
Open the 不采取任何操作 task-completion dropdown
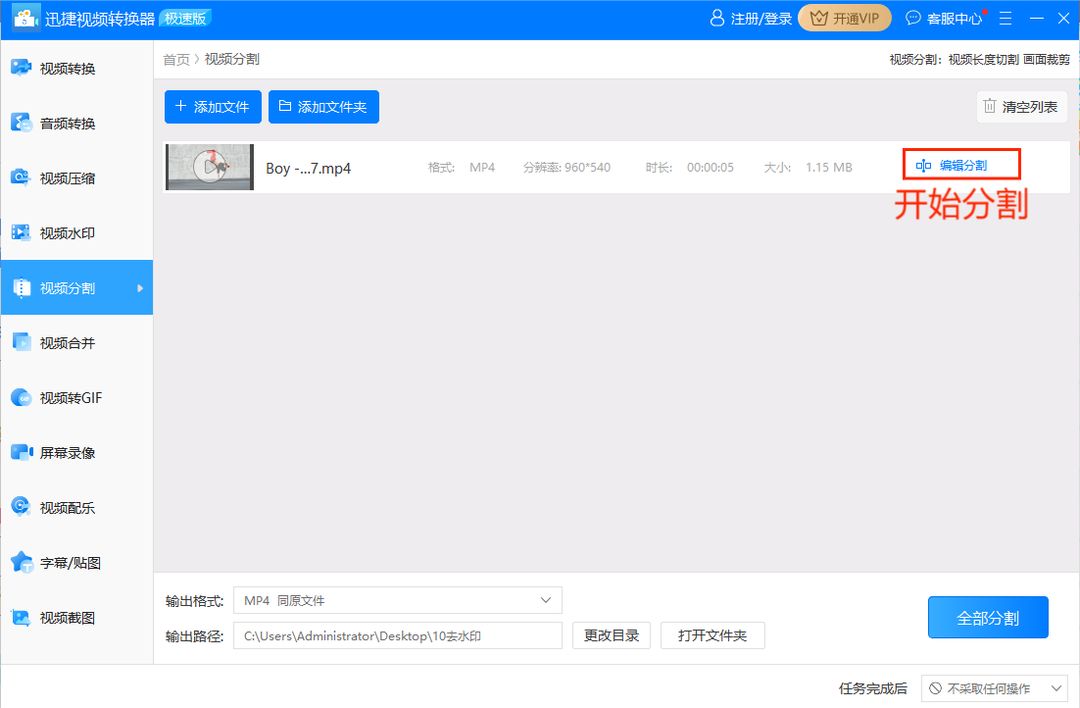pyautogui.click(x=995, y=688)
